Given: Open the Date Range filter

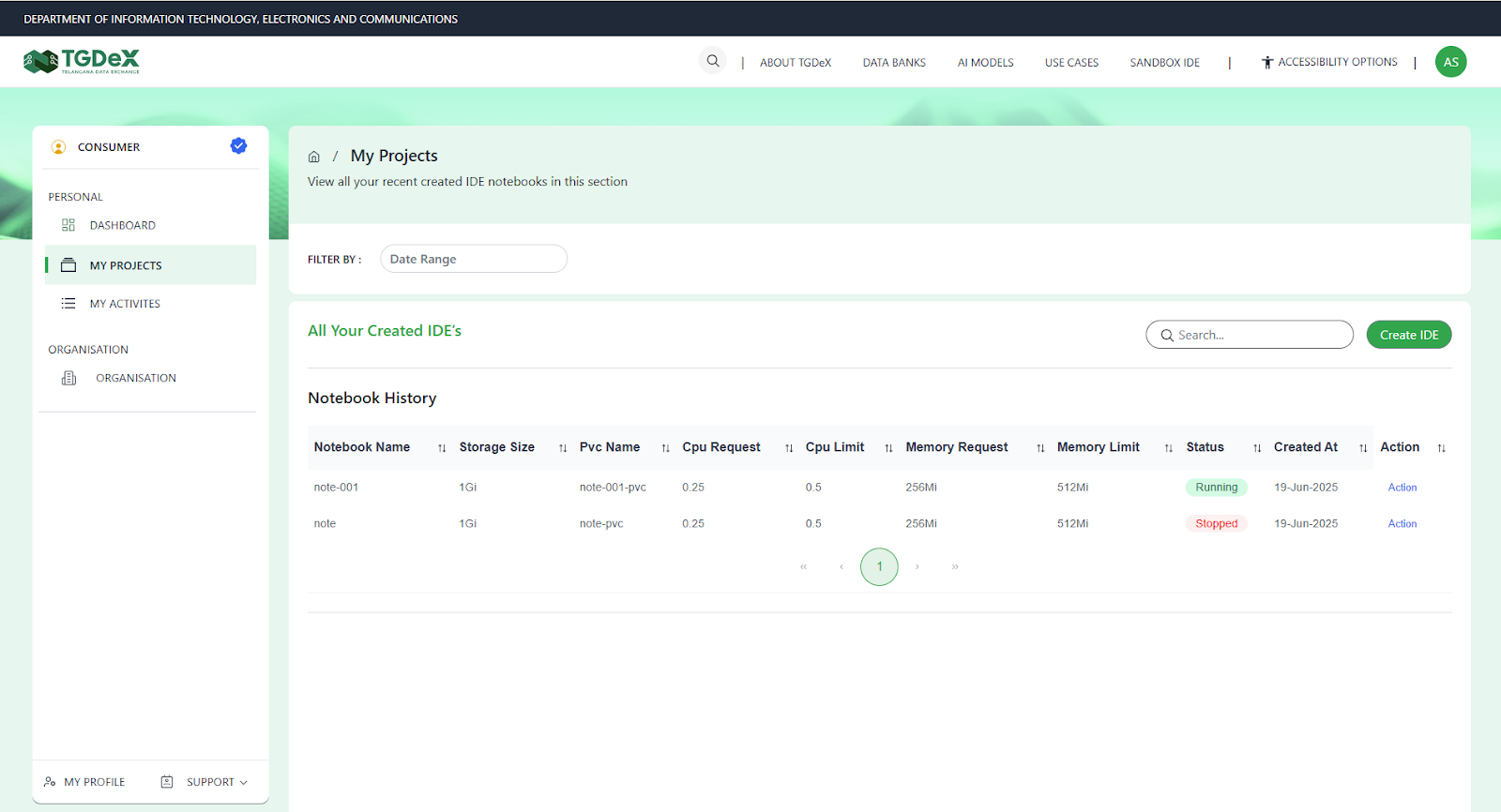Looking at the screenshot, I should [x=473, y=259].
